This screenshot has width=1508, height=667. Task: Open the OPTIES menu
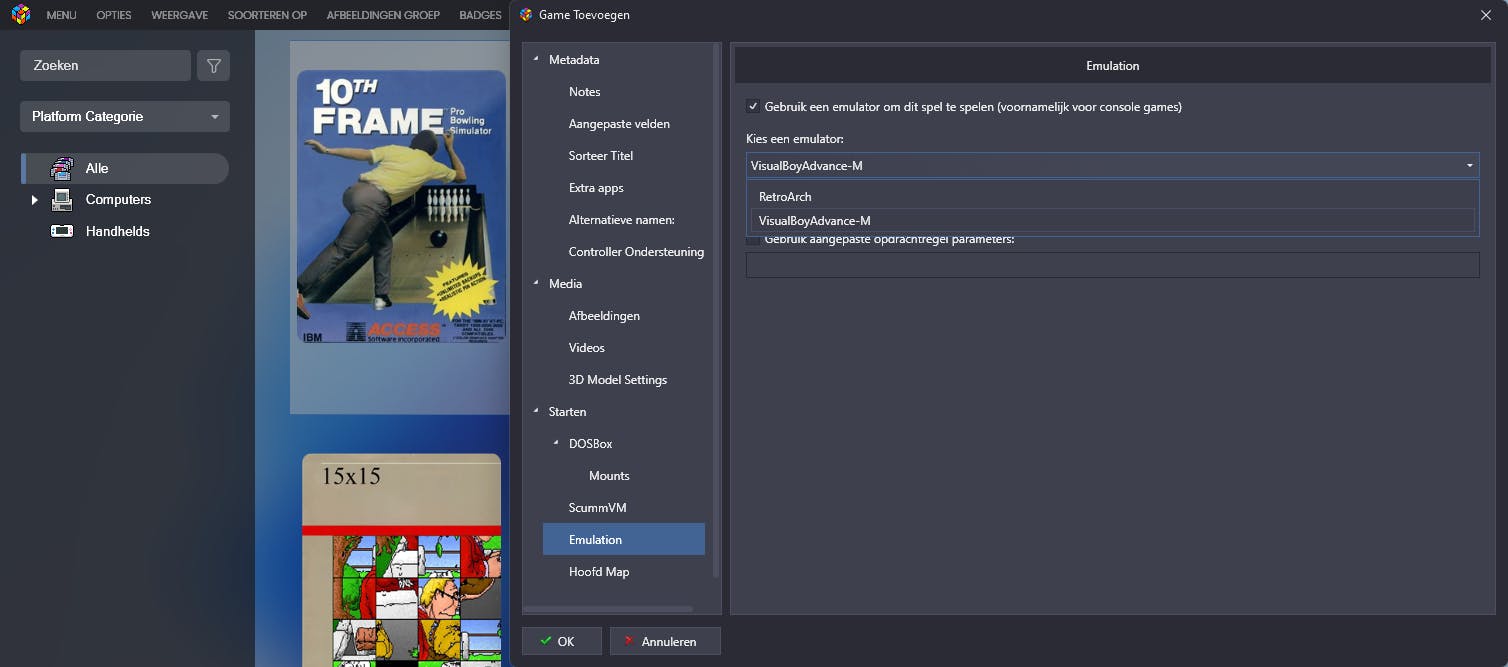coord(114,15)
